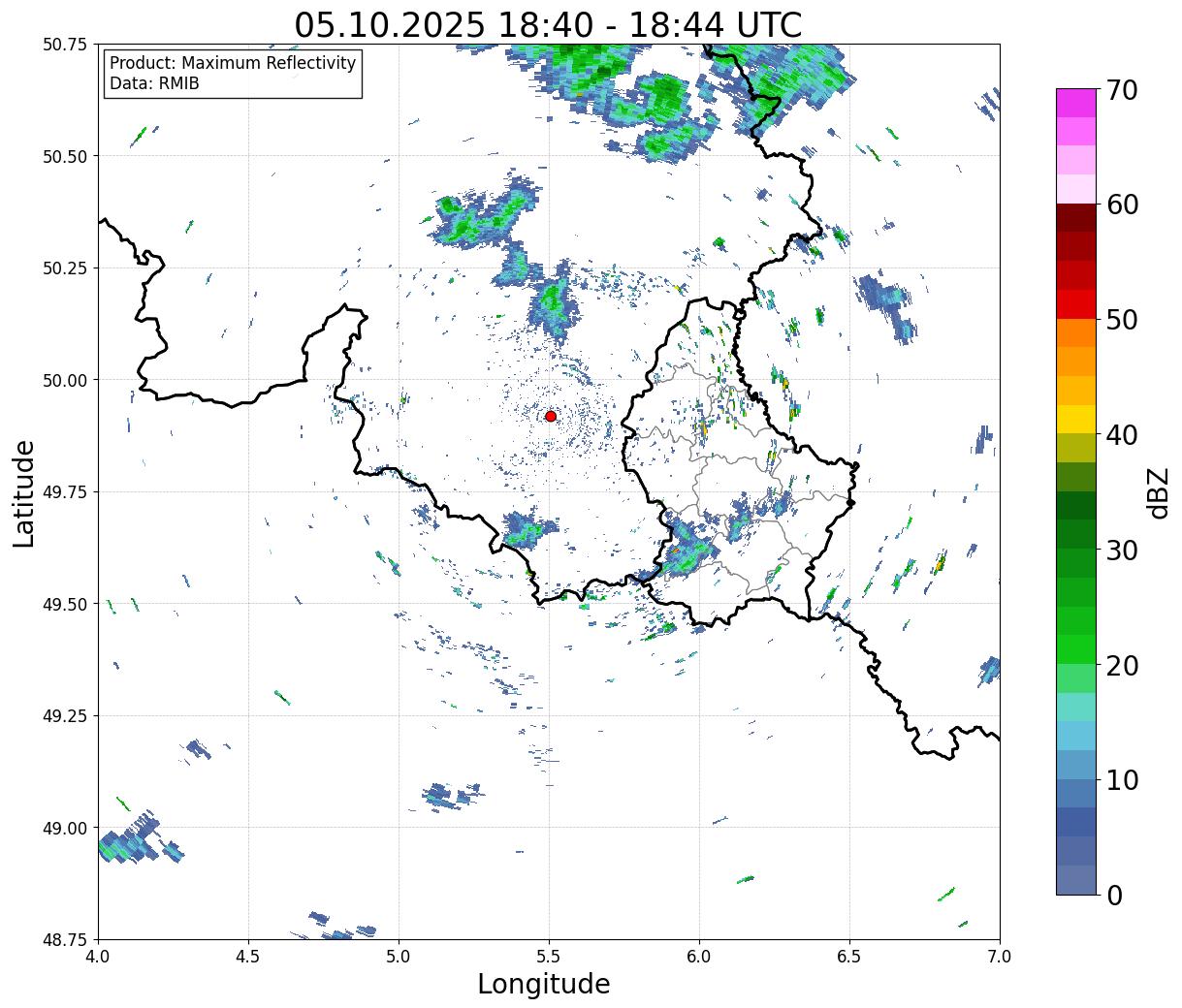Screen dimensions: 1182x1008
Task: Click the latitude tick label 50.00
Action: [65, 380]
